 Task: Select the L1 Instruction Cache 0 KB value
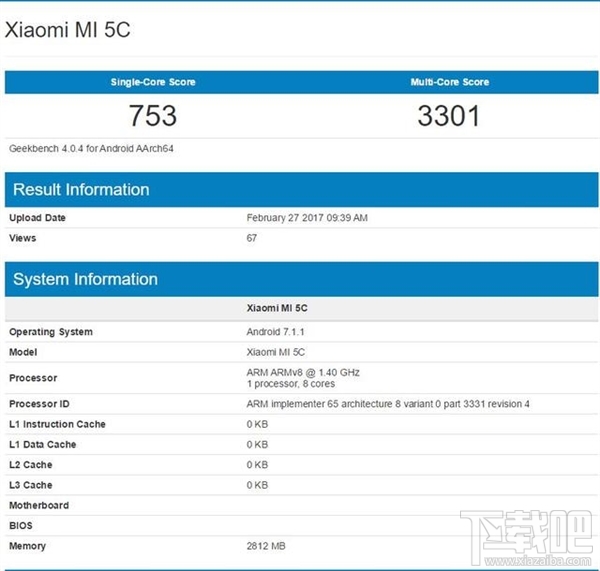pos(257,424)
